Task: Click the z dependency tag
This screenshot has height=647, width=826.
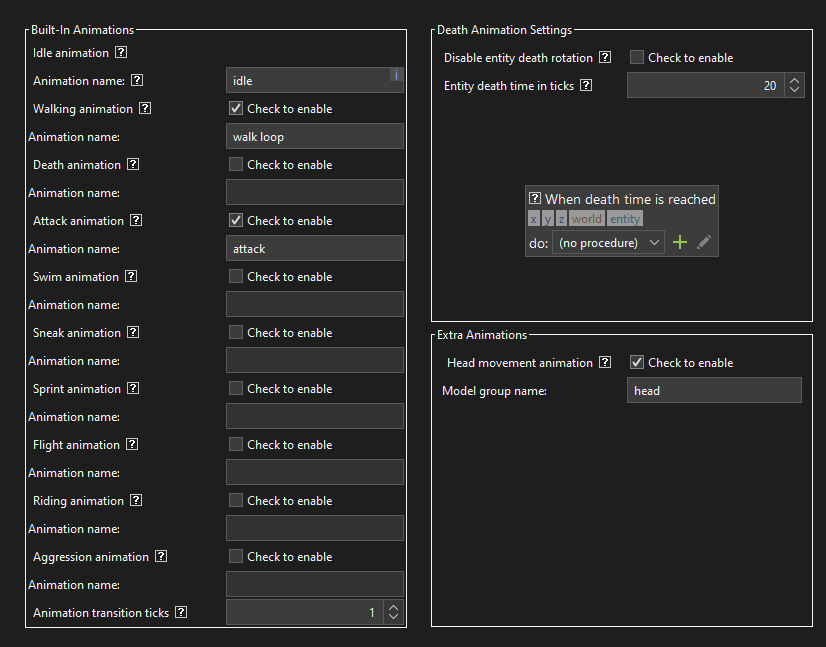Action: pyautogui.click(x=562, y=219)
